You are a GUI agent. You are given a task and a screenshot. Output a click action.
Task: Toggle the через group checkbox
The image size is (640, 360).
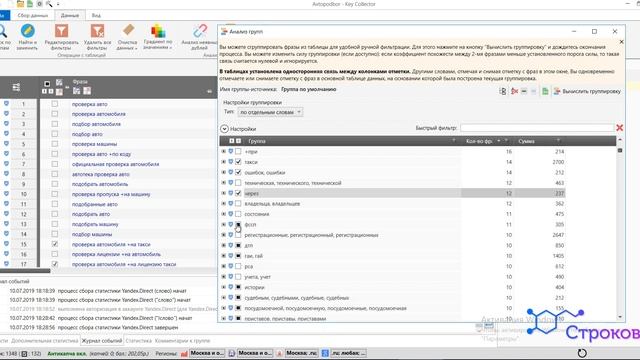point(238,193)
